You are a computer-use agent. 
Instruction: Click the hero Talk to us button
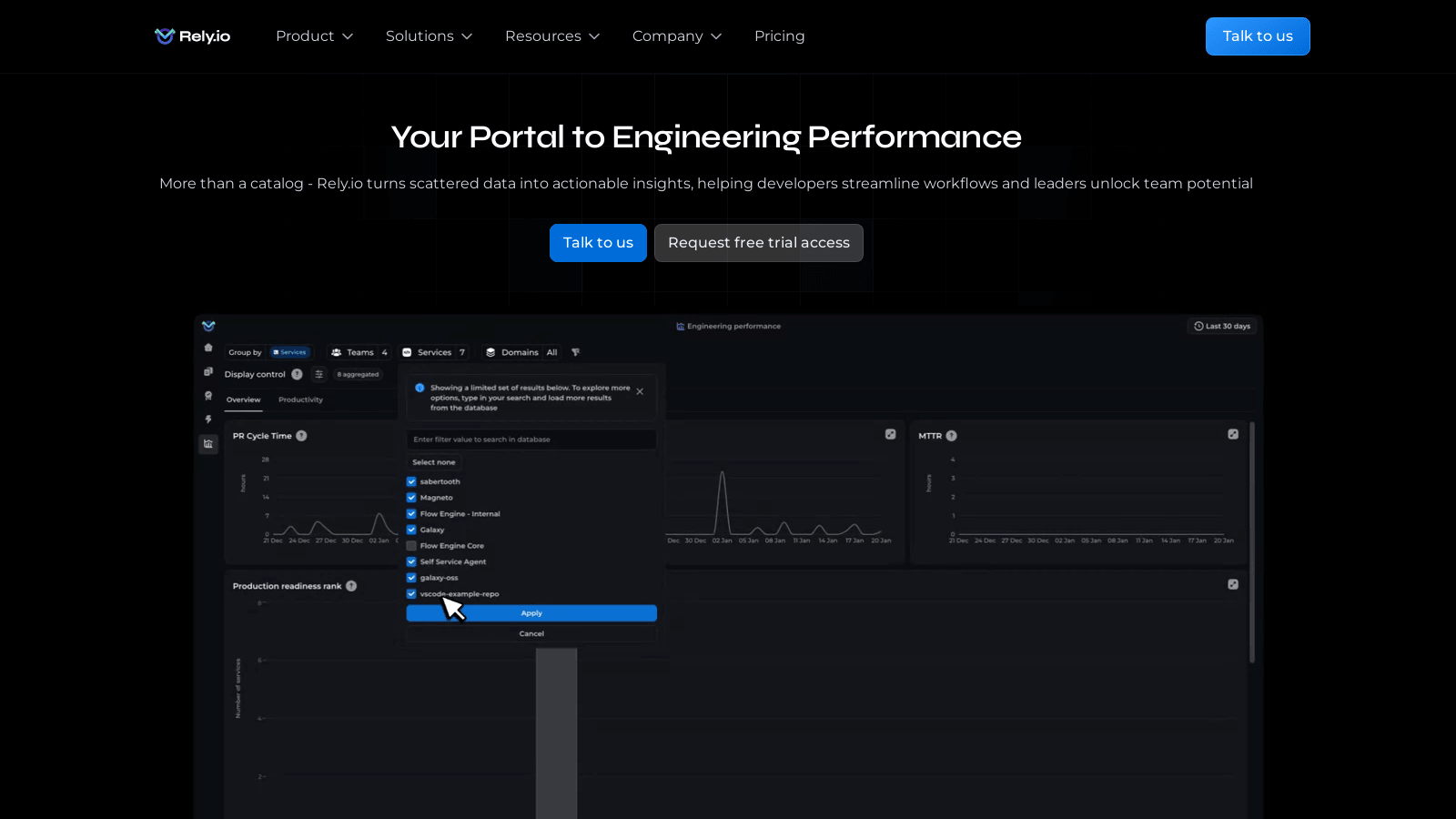598,243
